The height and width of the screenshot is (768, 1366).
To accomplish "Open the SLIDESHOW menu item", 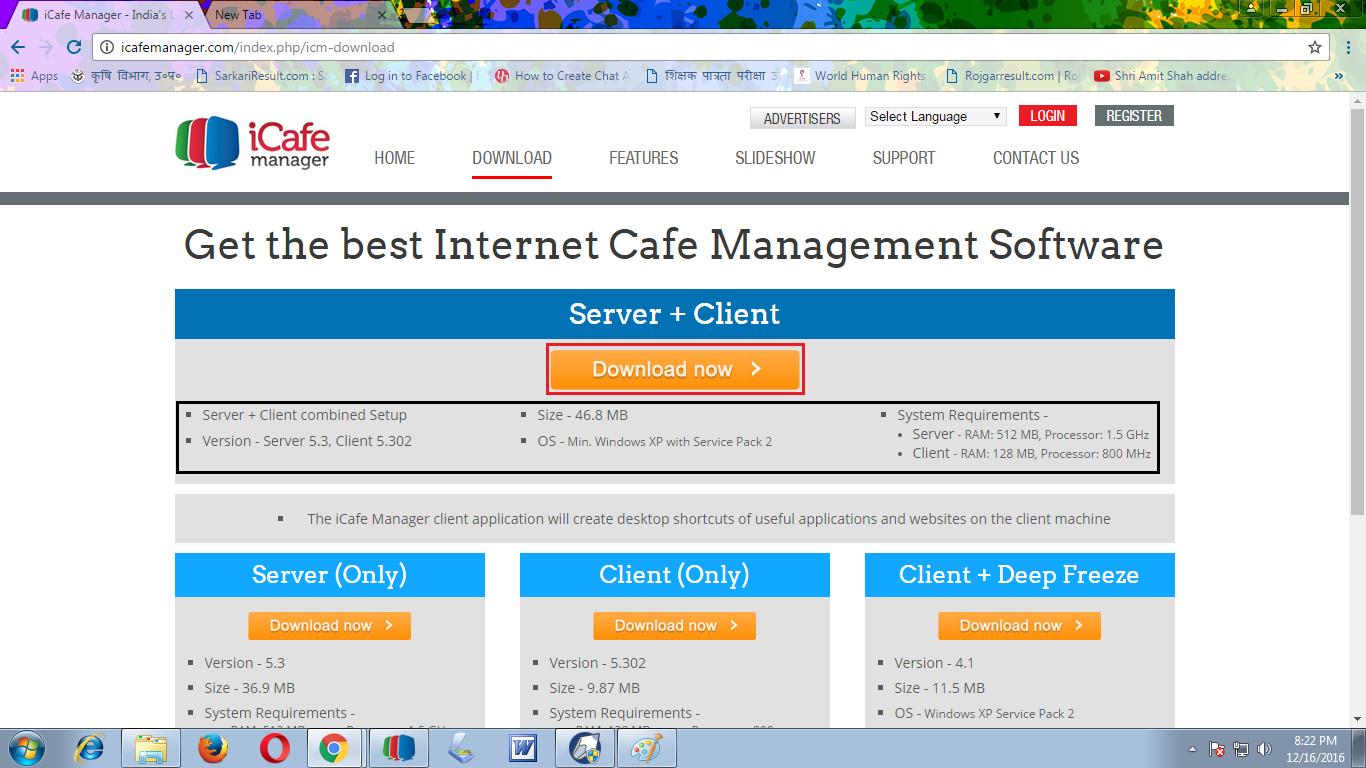I will pos(775,158).
